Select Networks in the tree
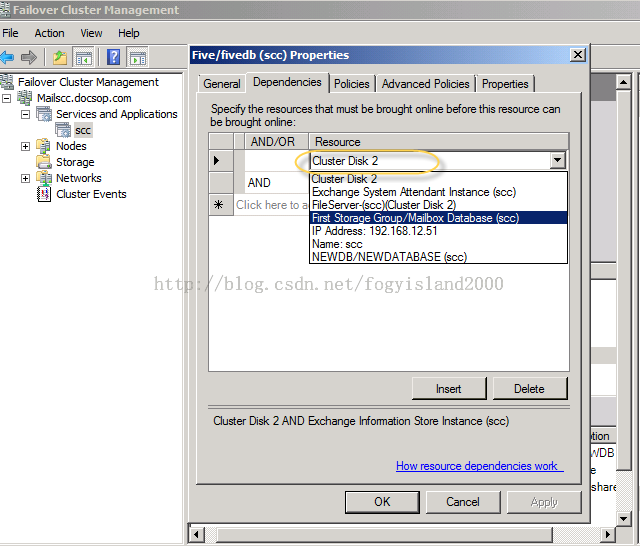Viewport: 640px width, 546px height. (x=79, y=178)
